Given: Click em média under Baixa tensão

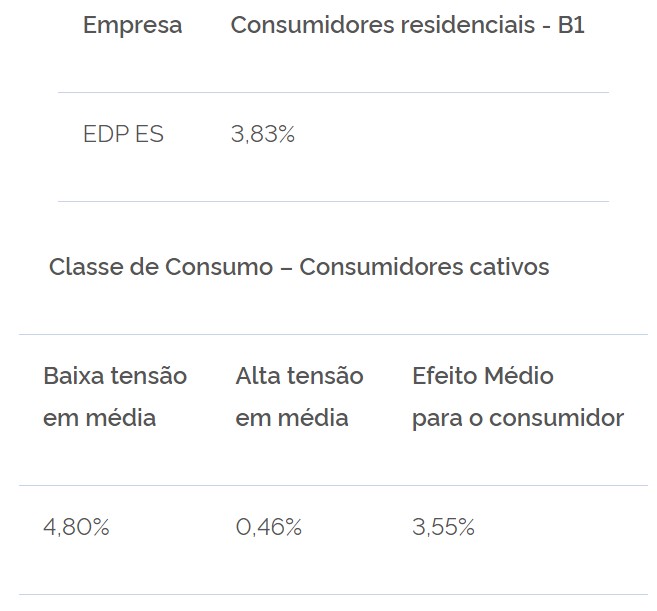Looking at the screenshot, I should (99, 418).
